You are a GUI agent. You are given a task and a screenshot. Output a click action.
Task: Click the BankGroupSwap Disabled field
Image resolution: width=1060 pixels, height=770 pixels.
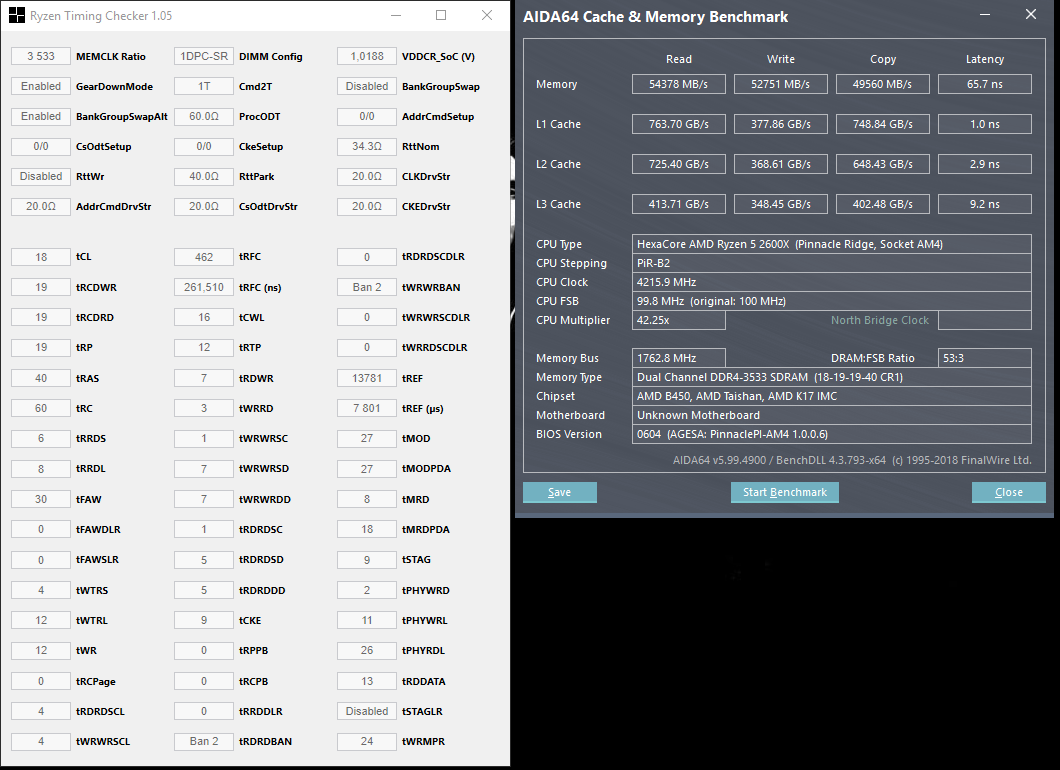tap(366, 86)
